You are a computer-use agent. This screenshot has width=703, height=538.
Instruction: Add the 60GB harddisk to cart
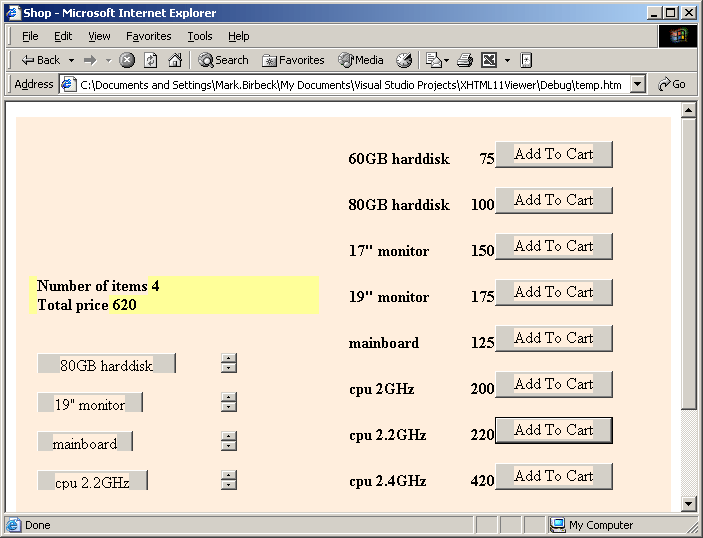553,154
